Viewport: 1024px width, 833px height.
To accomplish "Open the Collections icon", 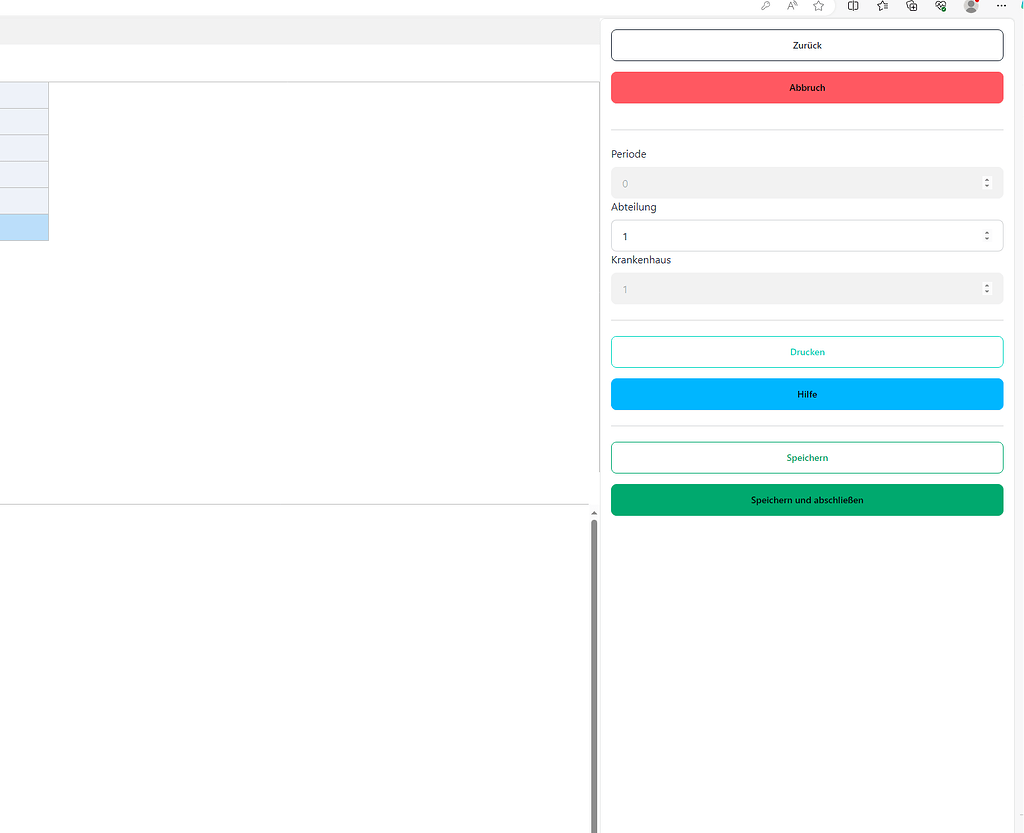I will coord(911,7).
